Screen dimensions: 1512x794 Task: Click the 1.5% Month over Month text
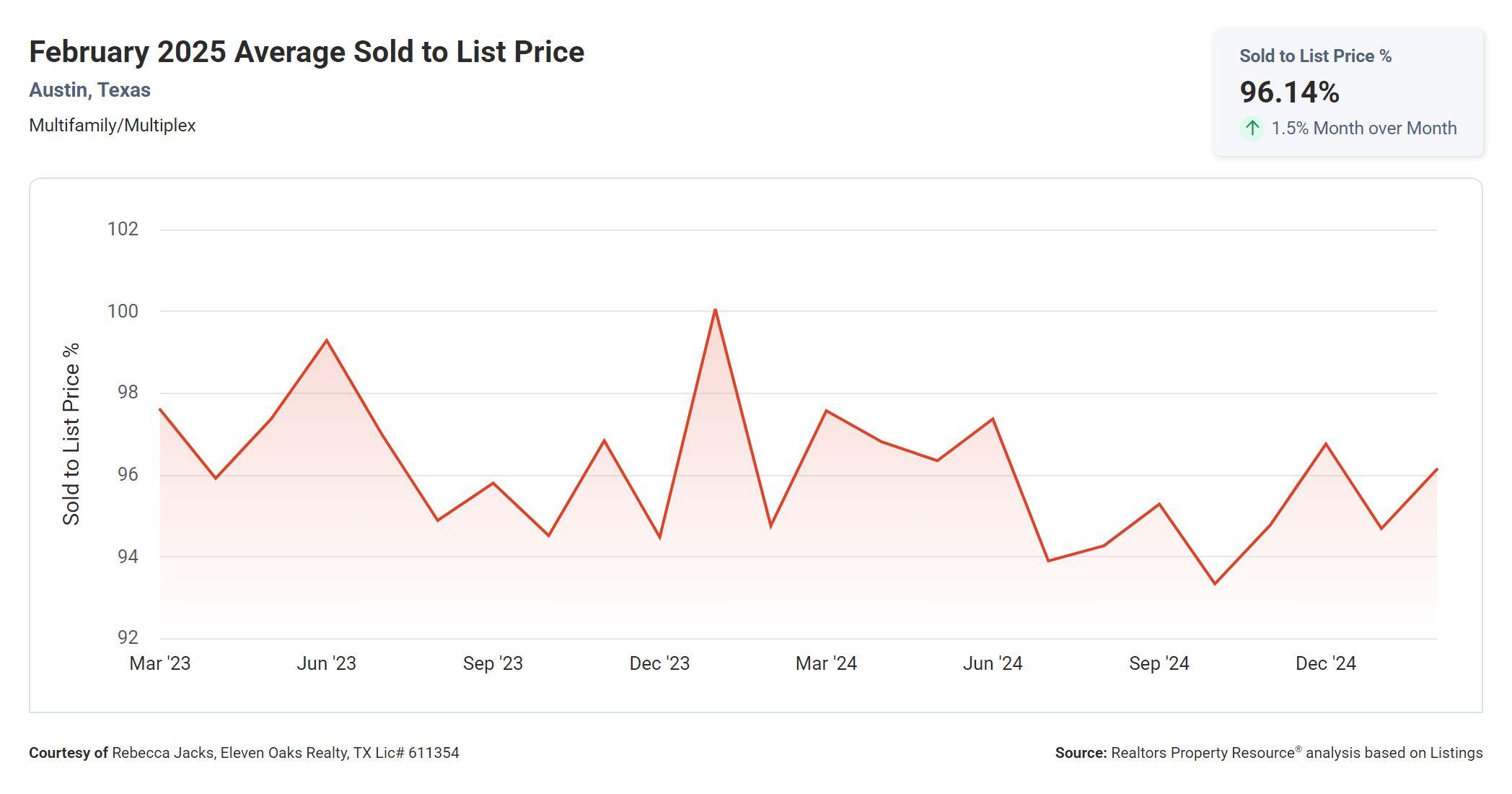(x=1363, y=128)
